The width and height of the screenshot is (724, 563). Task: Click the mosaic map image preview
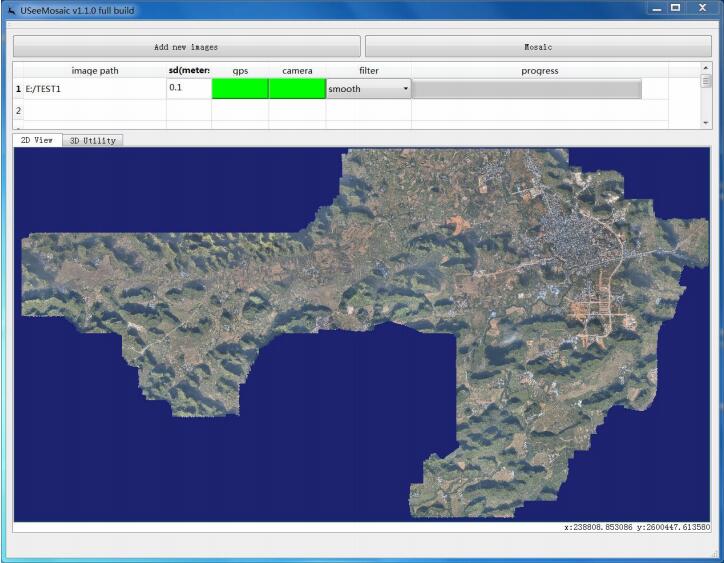362,334
